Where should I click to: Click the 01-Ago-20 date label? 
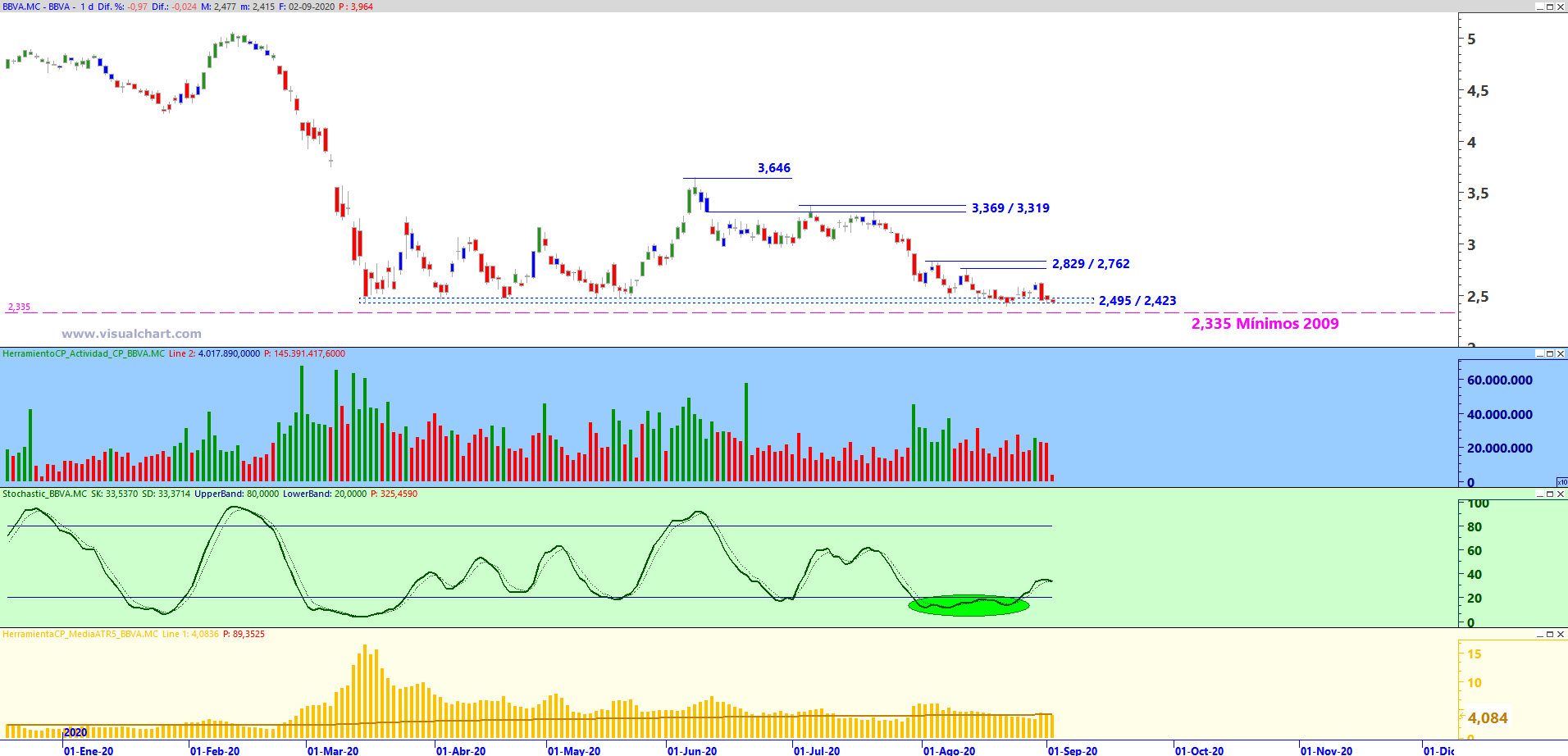pos(950,750)
